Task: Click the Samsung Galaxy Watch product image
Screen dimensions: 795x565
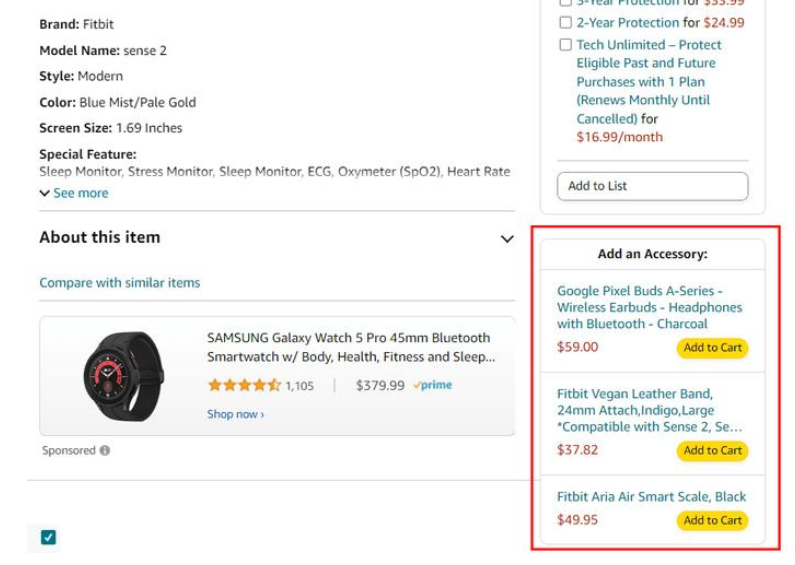Action: pos(123,375)
